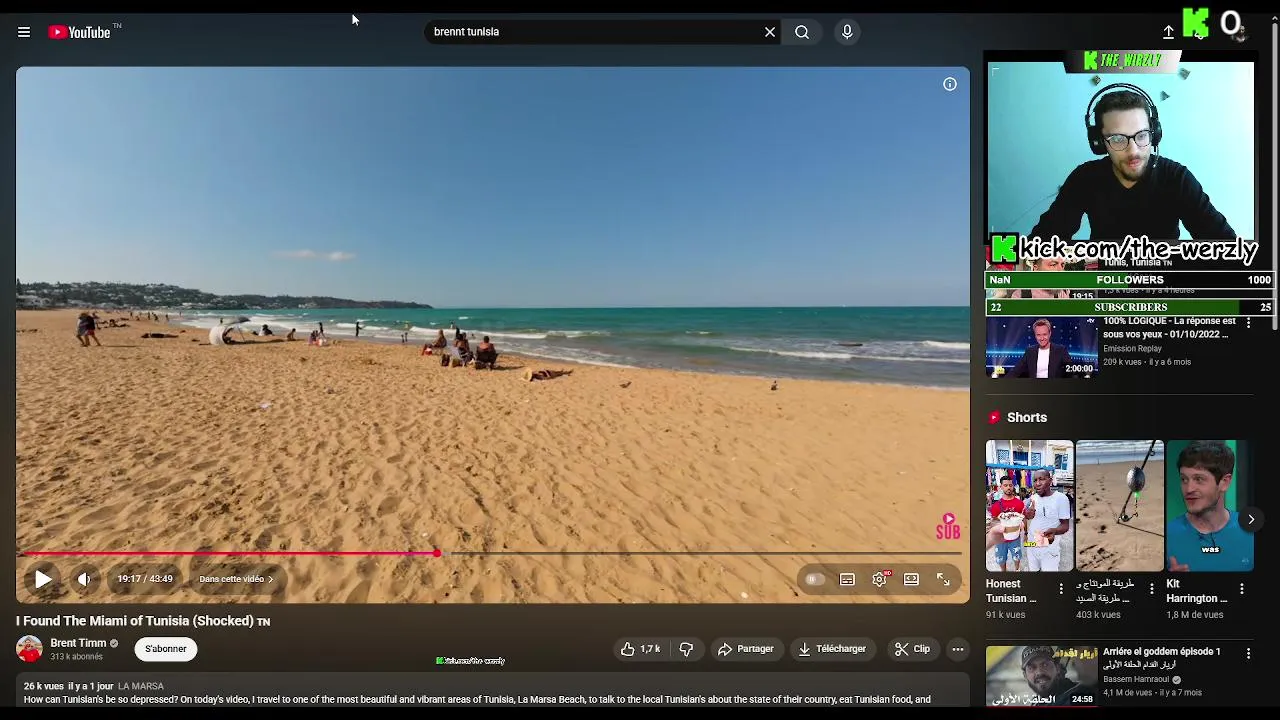Open options for 'Honest Tunisian' short
The width and height of the screenshot is (1280, 720).
click(1061, 589)
